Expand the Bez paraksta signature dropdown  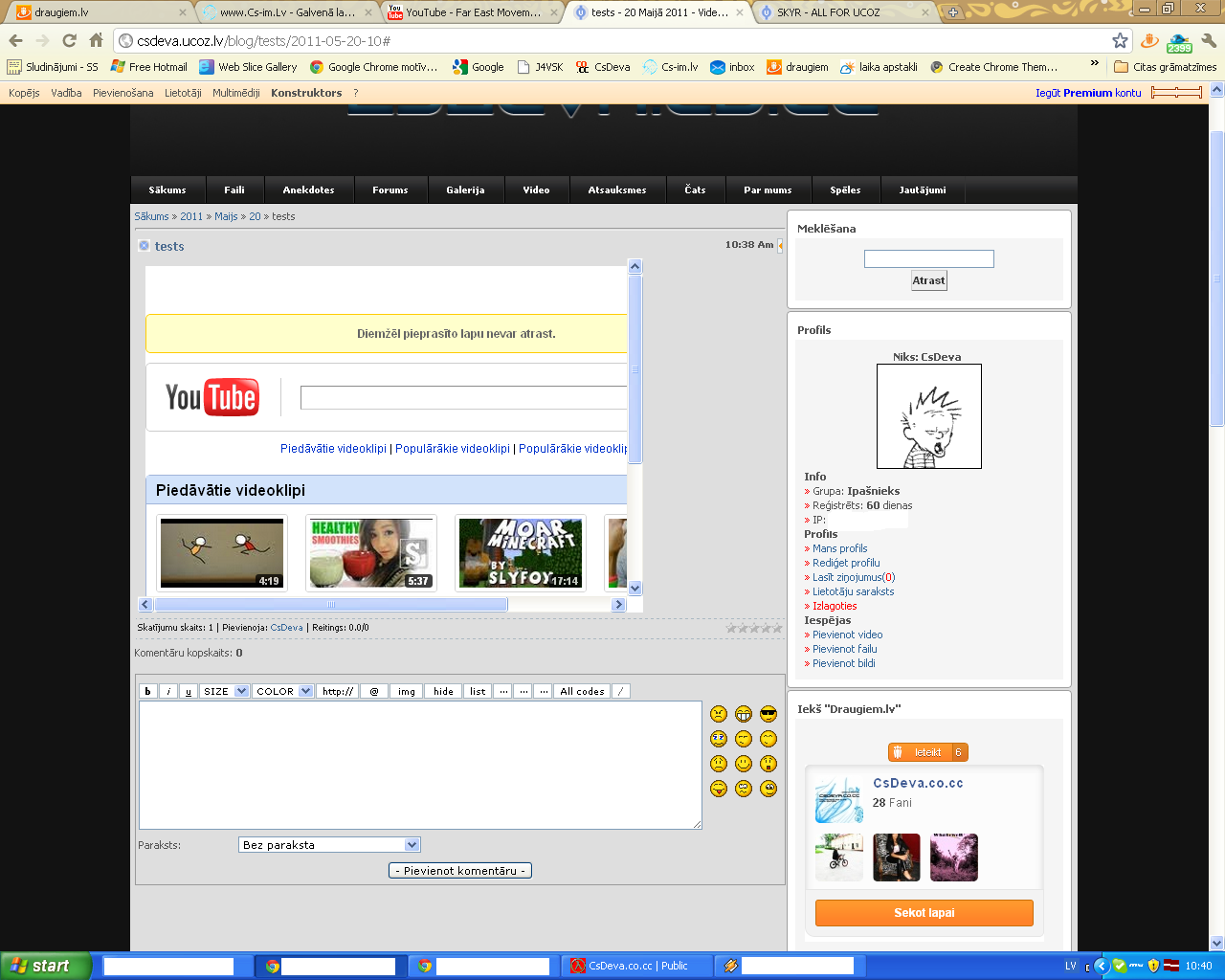click(x=329, y=845)
